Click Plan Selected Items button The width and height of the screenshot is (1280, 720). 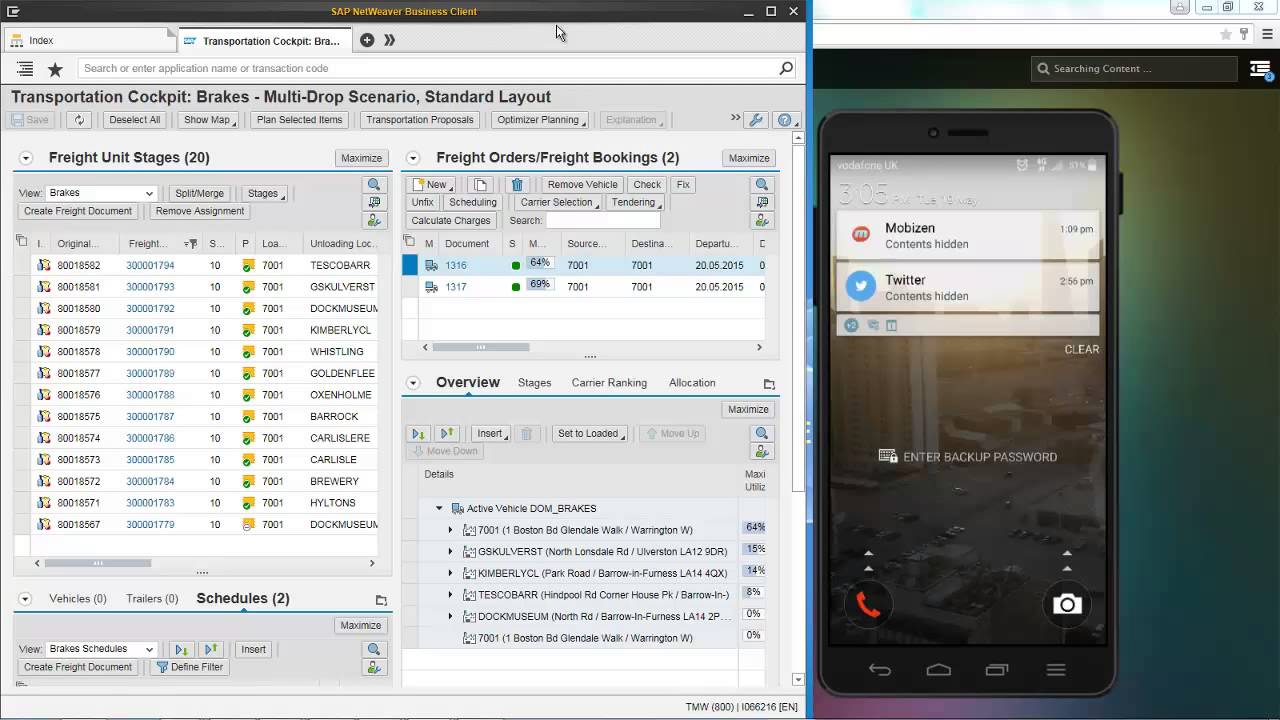pyautogui.click(x=299, y=120)
